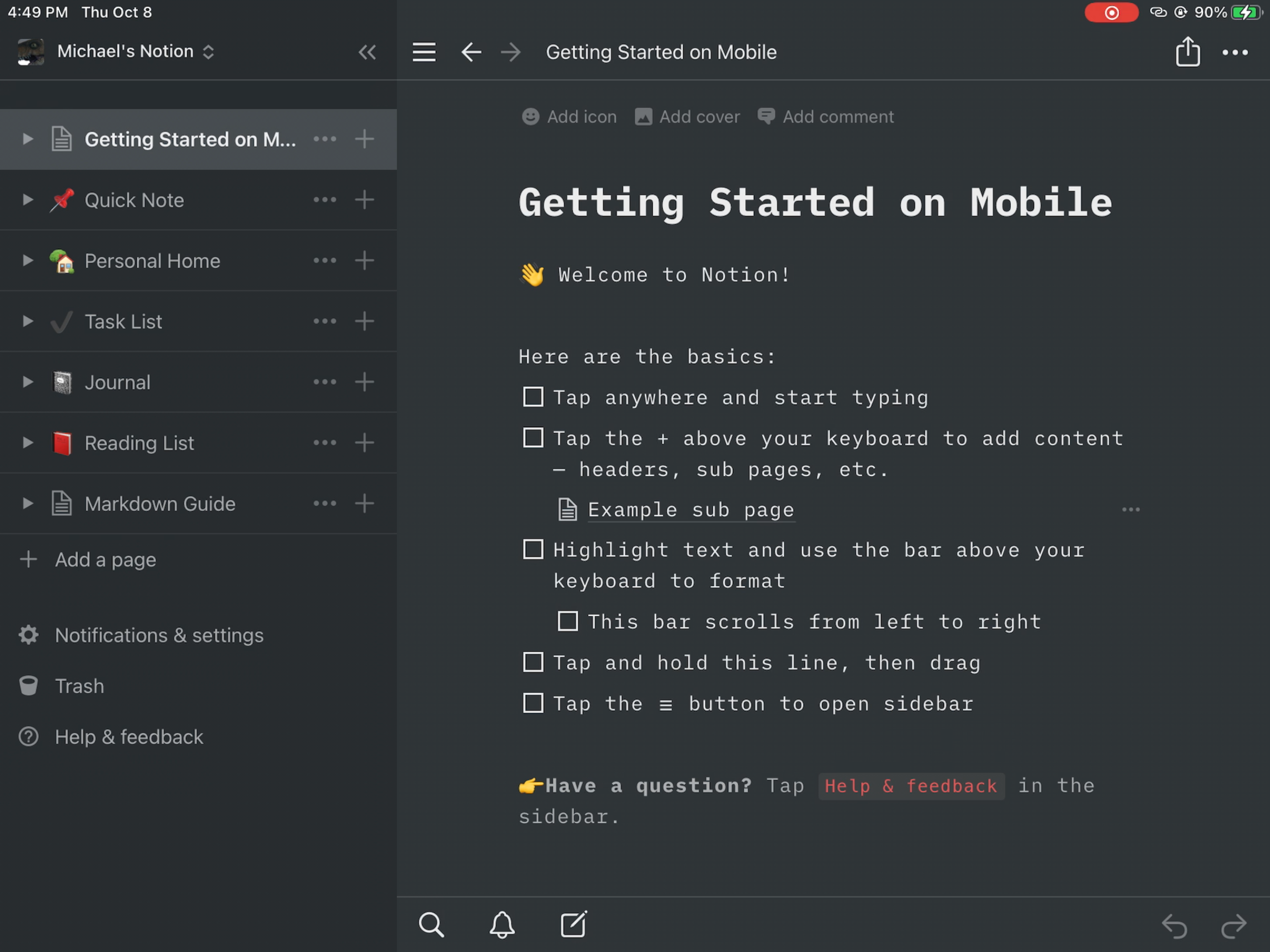Open more options for Personal Home
The width and height of the screenshot is (1270, 952).
325,260
